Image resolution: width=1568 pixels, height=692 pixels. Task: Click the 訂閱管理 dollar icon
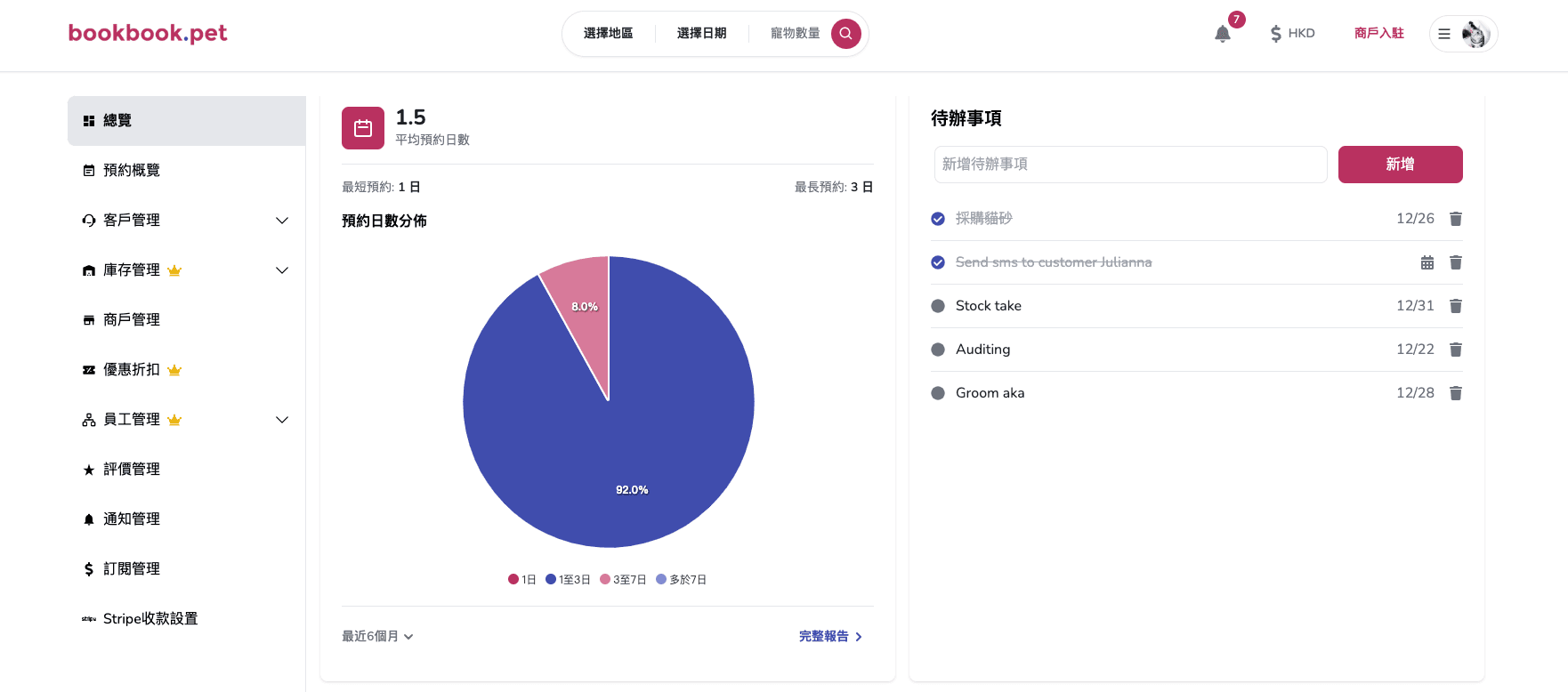[x=89, y=569]
